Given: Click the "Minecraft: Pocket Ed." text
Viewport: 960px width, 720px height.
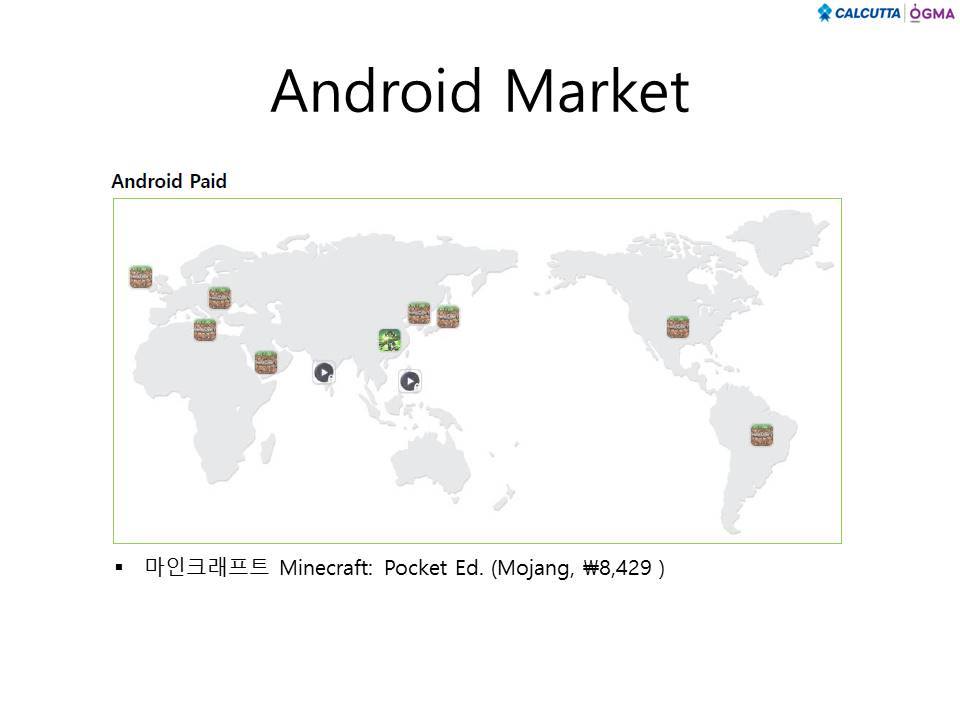Looking at the screenshot, I should point(381,568).
